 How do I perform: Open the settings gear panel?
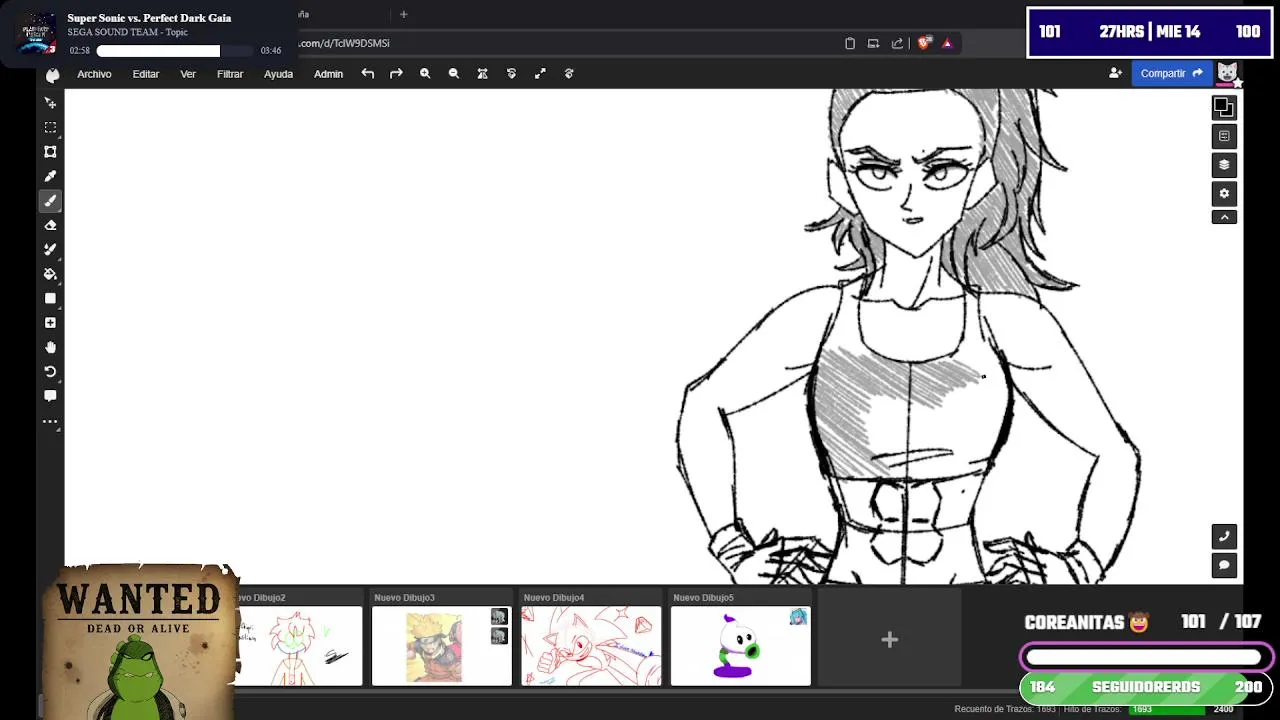tap(1224, 194)
